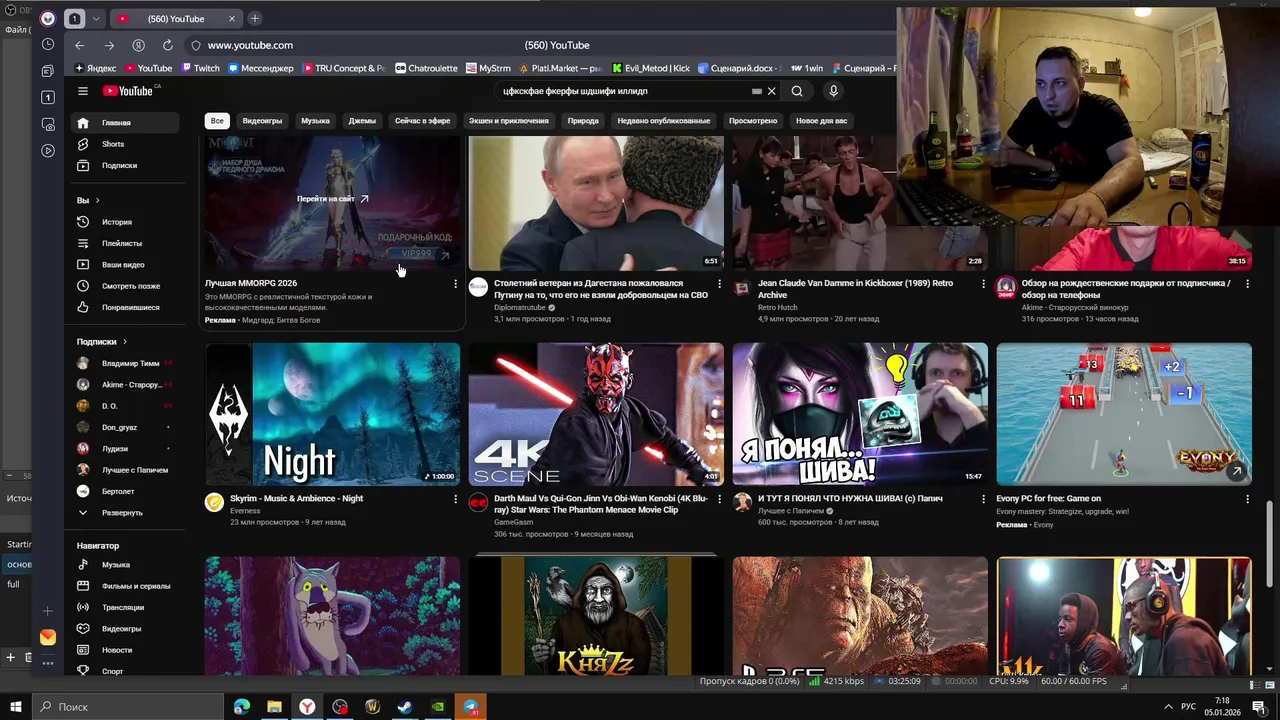Open the Plati.Market bookmark
The width and height of the screenshot is (1280, 720).
pos(560,68)
